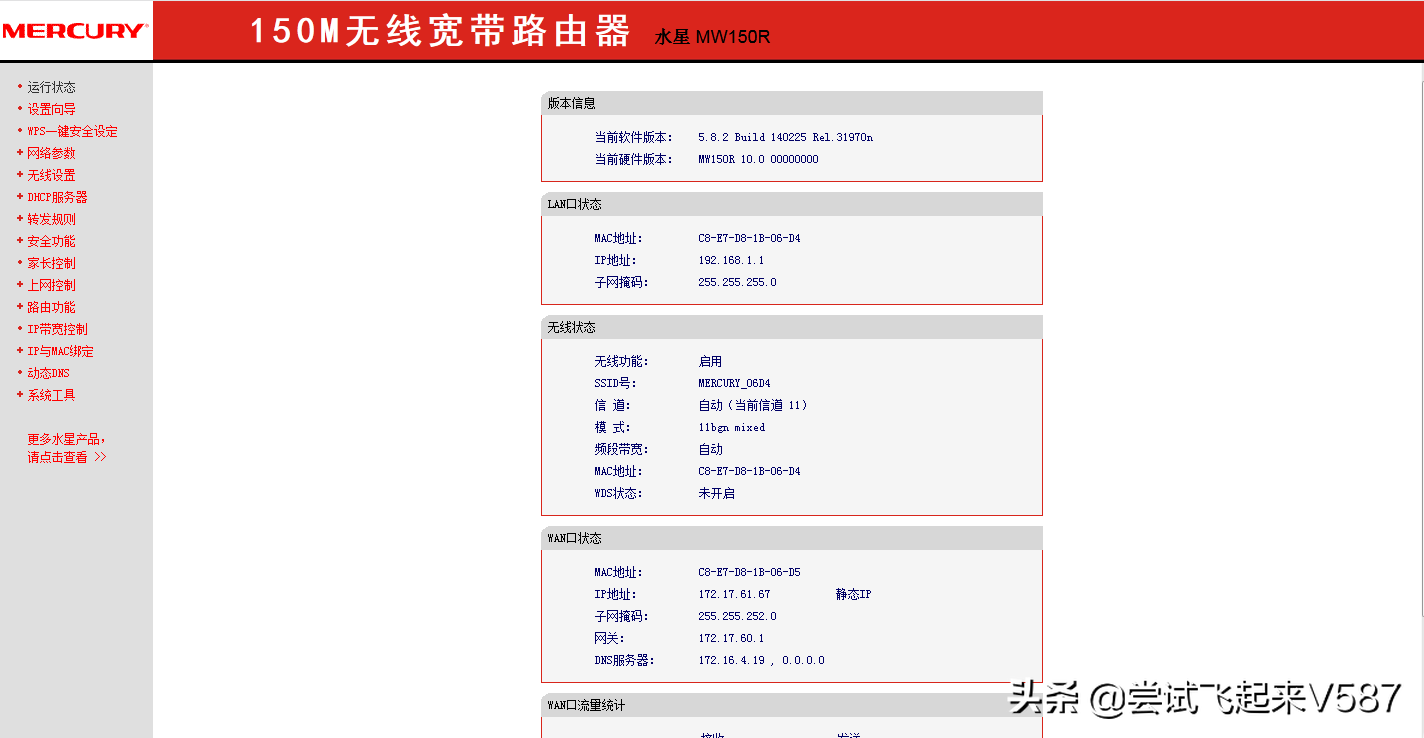Click the MERCURY logo
The width and height of the screenshot is (1424, 738).
pos(74,31)
